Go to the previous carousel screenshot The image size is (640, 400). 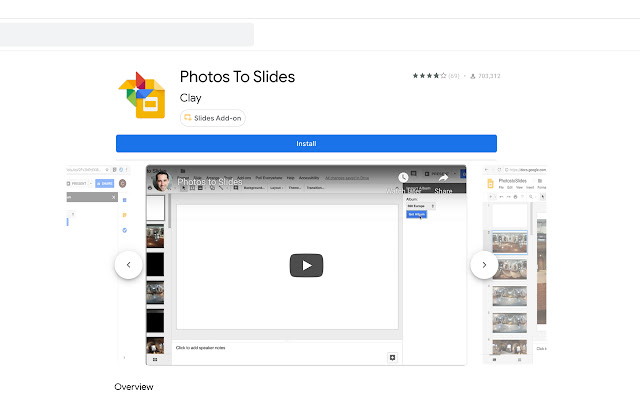pyautogui.click(x=129, y=265)
